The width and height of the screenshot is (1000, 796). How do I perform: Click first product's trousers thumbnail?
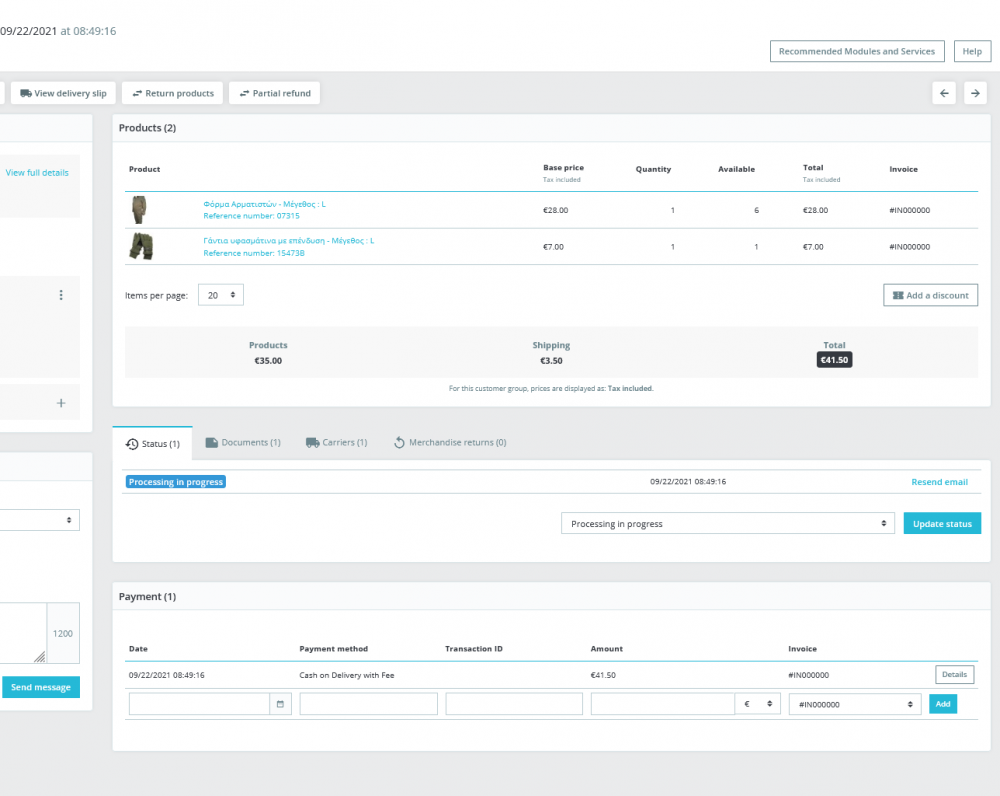tap(139, 210)
